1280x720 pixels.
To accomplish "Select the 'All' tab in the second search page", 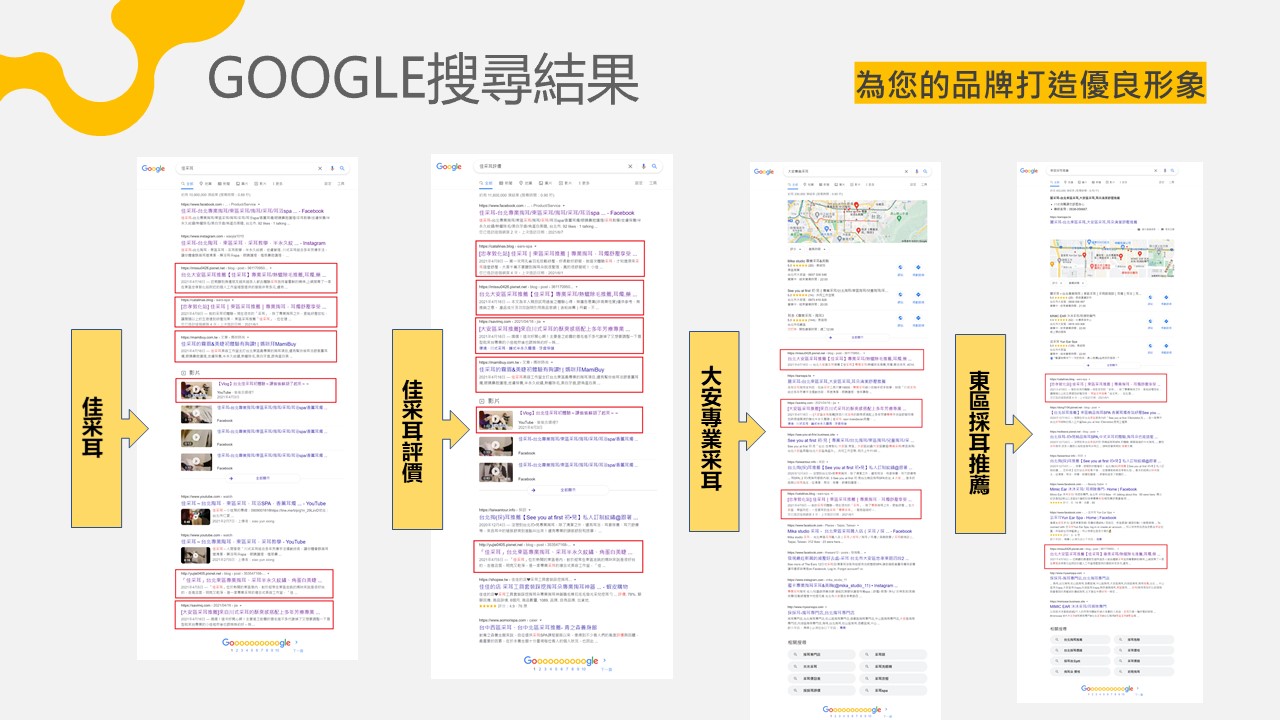I will 485,184.
